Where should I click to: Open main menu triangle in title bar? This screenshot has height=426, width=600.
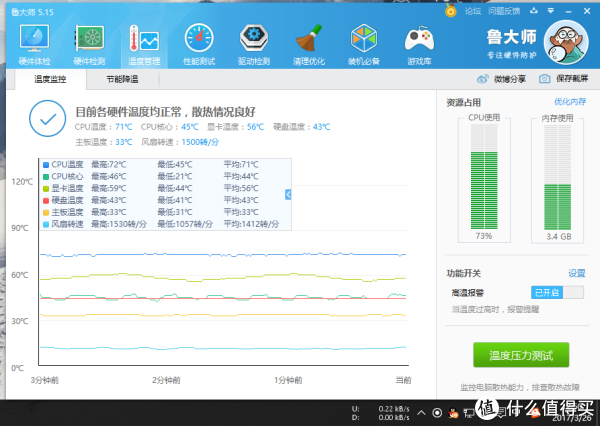click(x=551, y=11)
